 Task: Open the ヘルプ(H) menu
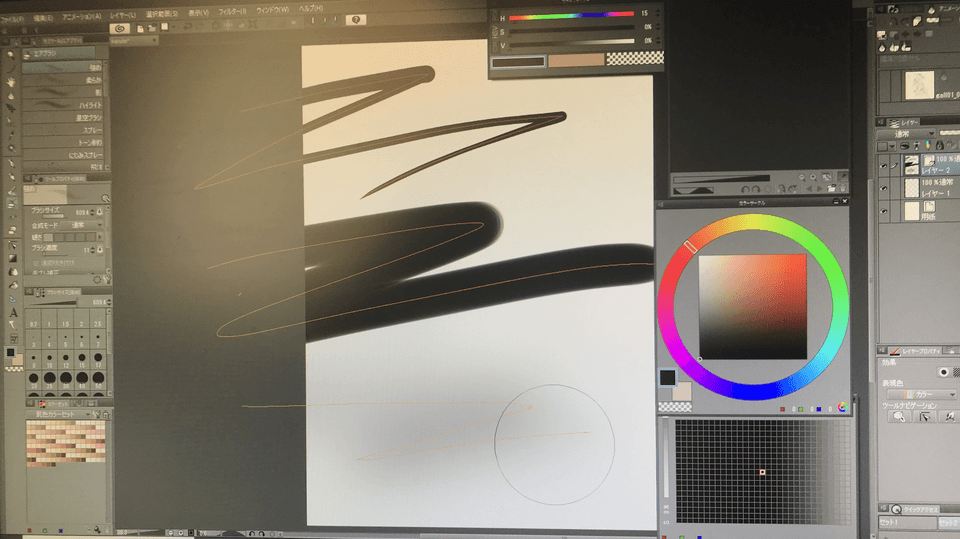click(x=311, y=9)
